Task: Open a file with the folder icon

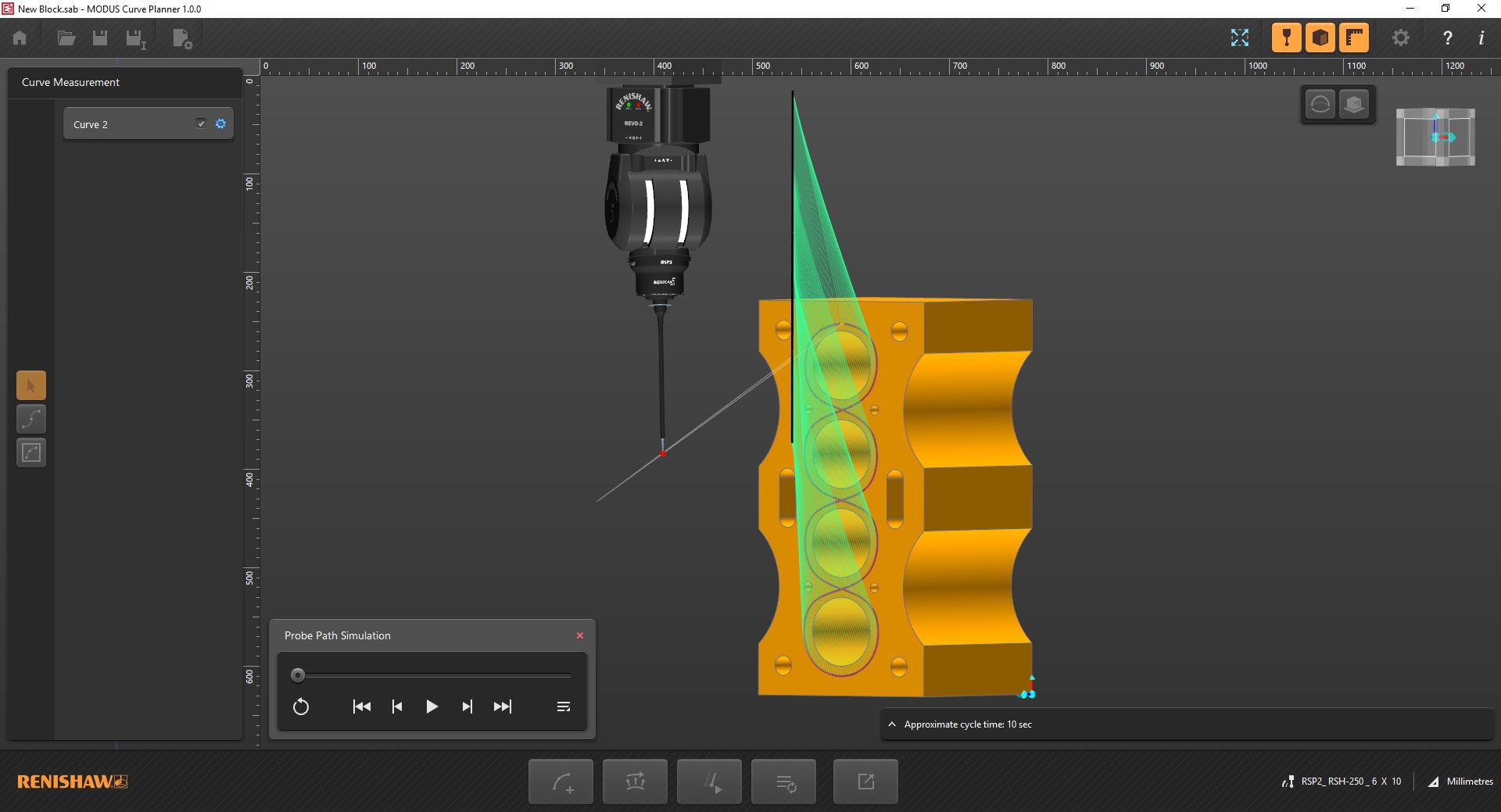Action: pyautogui.click(x=66, y=38)
